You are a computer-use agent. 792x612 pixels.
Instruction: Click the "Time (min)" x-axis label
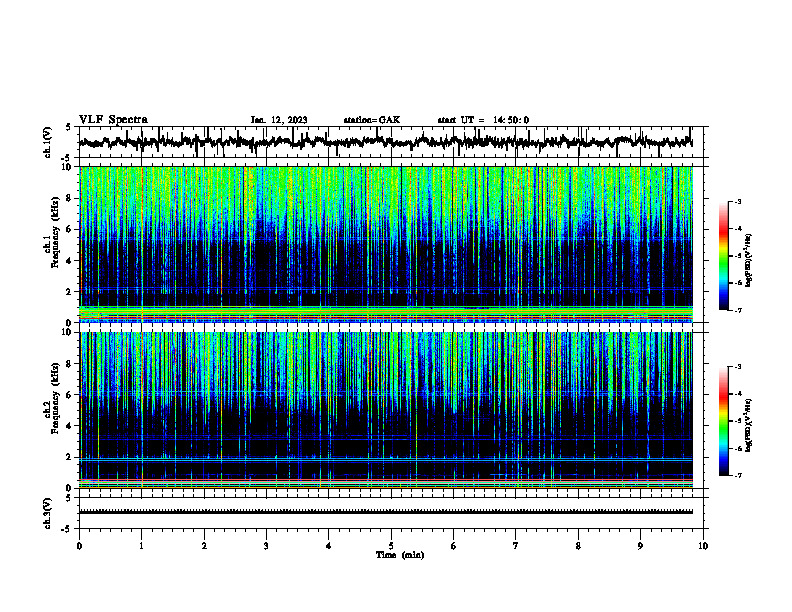pos(400,555)
